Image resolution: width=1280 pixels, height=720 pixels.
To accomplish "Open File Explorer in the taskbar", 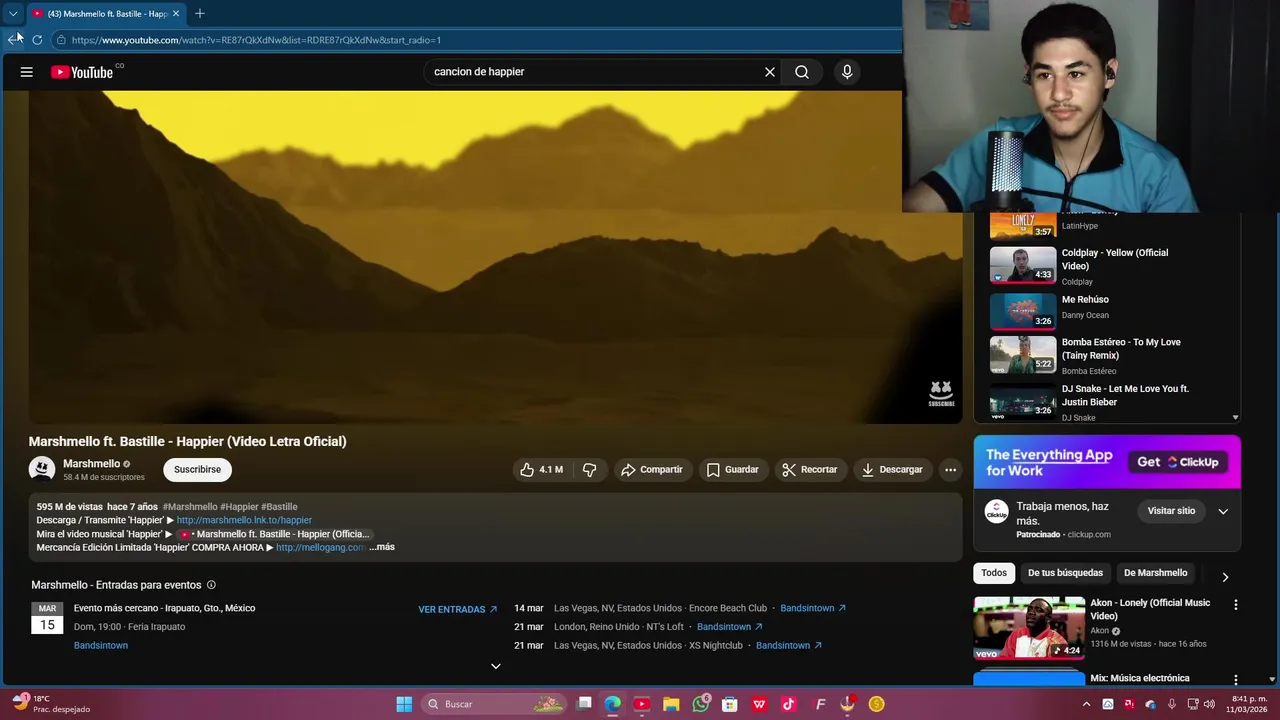I will pyautogui.click(x=671, y=704).
